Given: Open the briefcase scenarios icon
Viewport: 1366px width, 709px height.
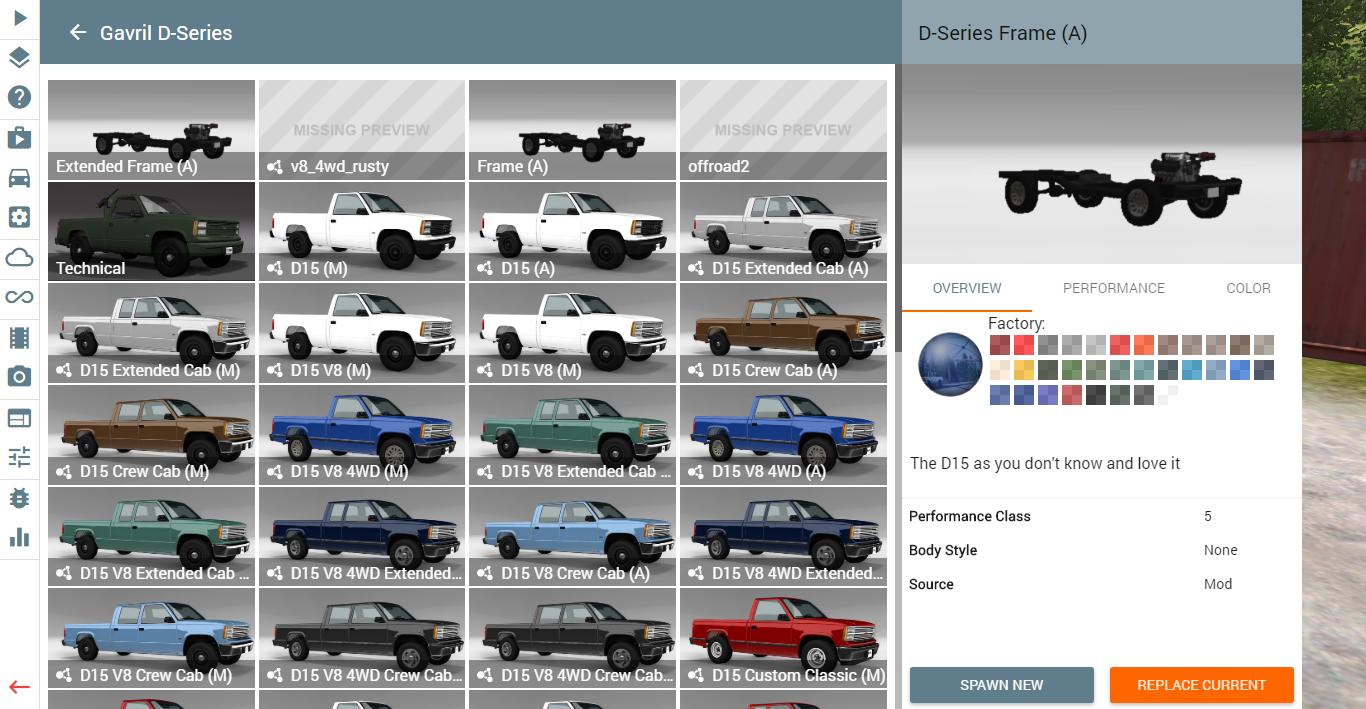Looking at the screenshot, I should [19, 137].
